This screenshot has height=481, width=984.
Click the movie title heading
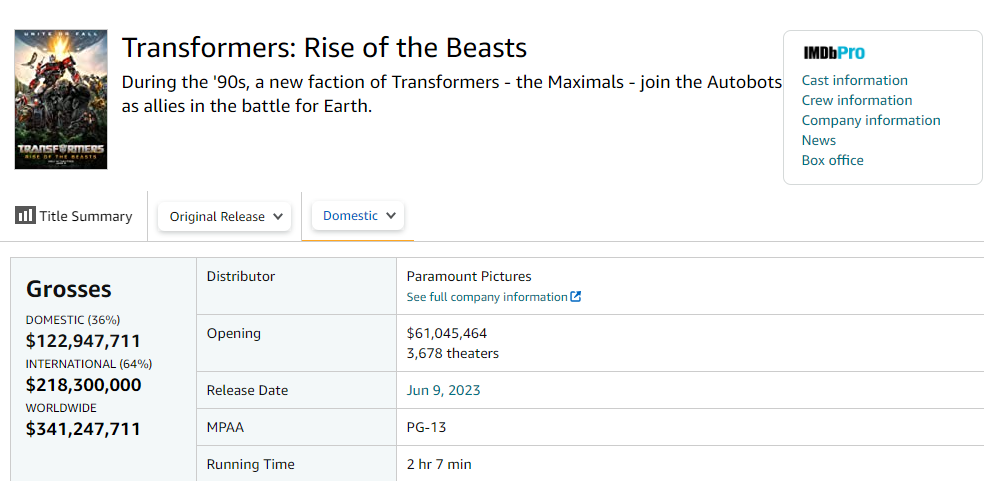[x=324, y=48]
